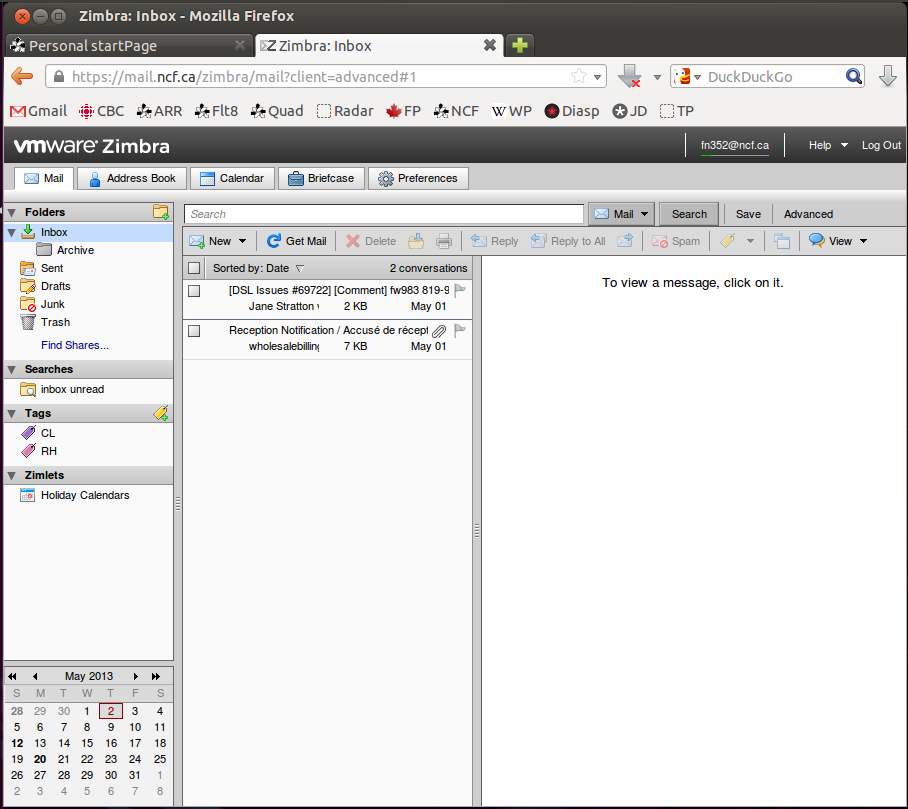Click the Tag message toolbar icon

(728, 241)
